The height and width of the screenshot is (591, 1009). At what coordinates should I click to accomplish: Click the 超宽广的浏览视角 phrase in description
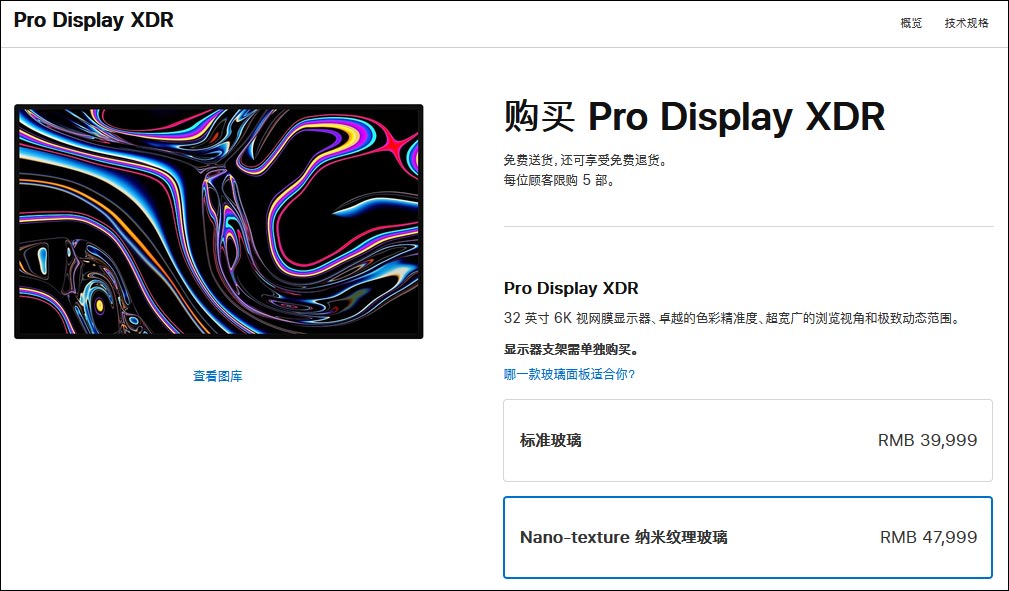pos(814,319)
